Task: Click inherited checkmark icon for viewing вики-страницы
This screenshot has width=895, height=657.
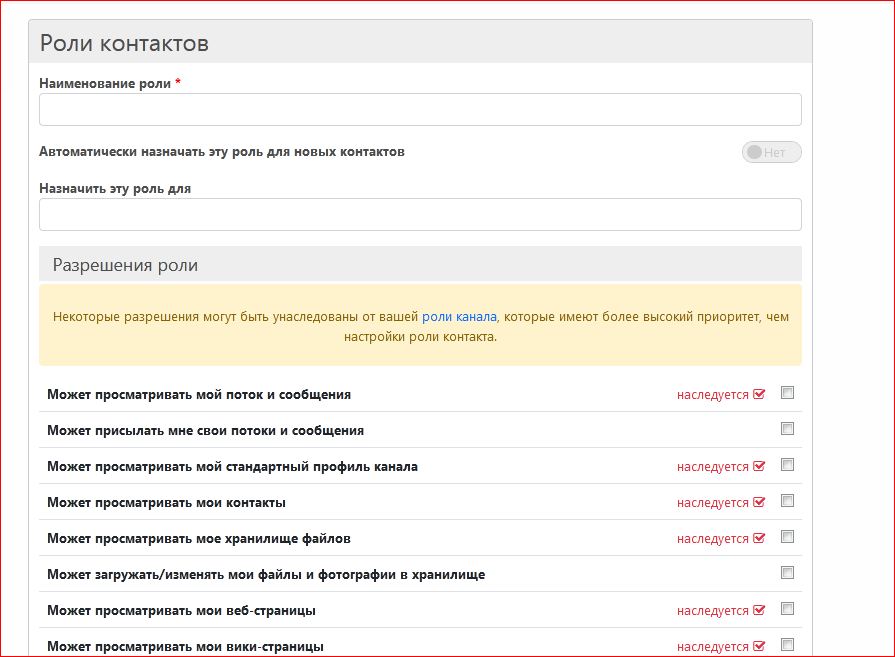Action: point(759,646)
